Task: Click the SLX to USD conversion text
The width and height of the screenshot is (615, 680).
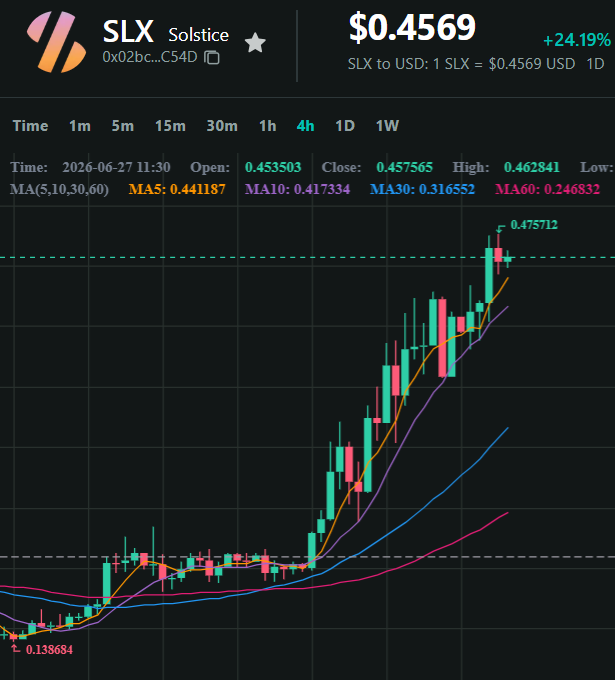Action: pos(461,64)
